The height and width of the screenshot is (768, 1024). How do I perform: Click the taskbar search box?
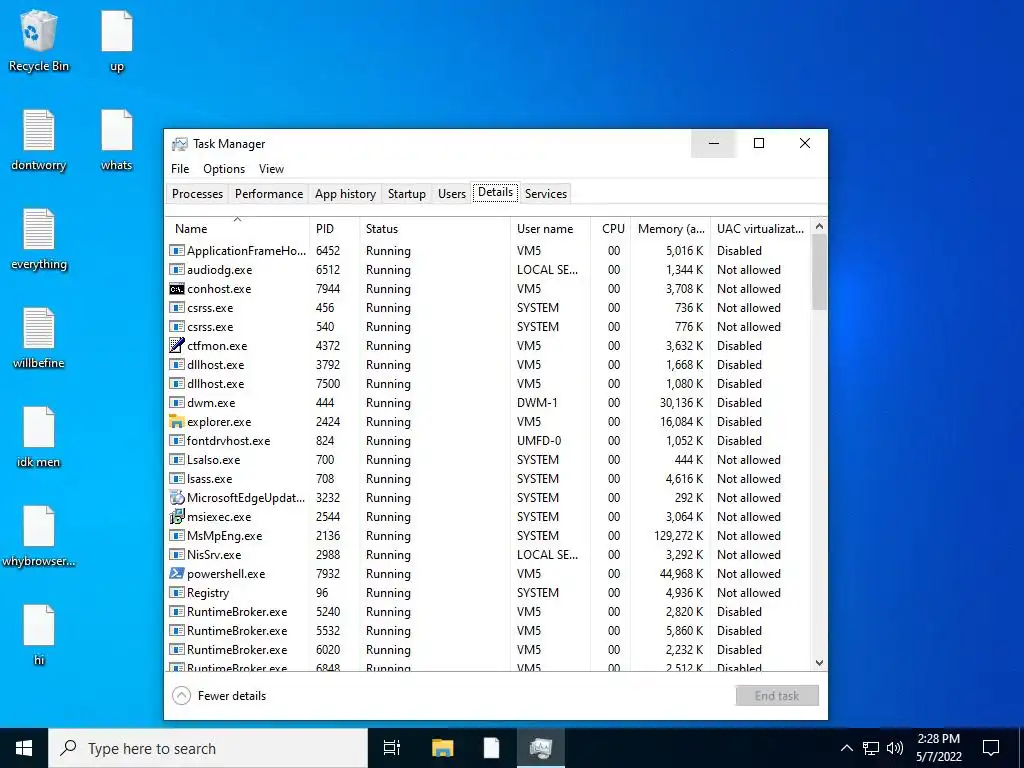(208, 748)
